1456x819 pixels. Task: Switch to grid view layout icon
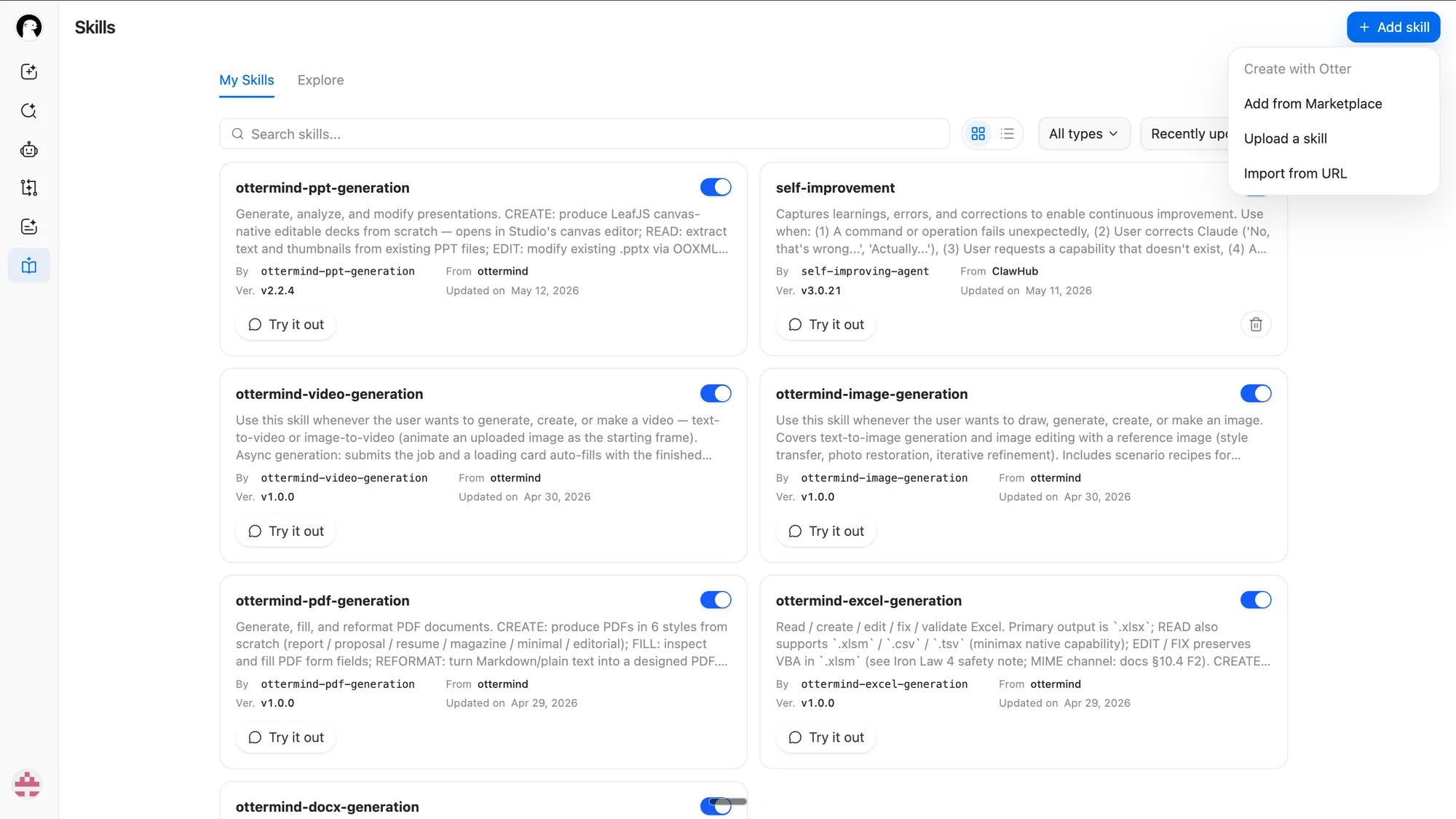point(978,134)
